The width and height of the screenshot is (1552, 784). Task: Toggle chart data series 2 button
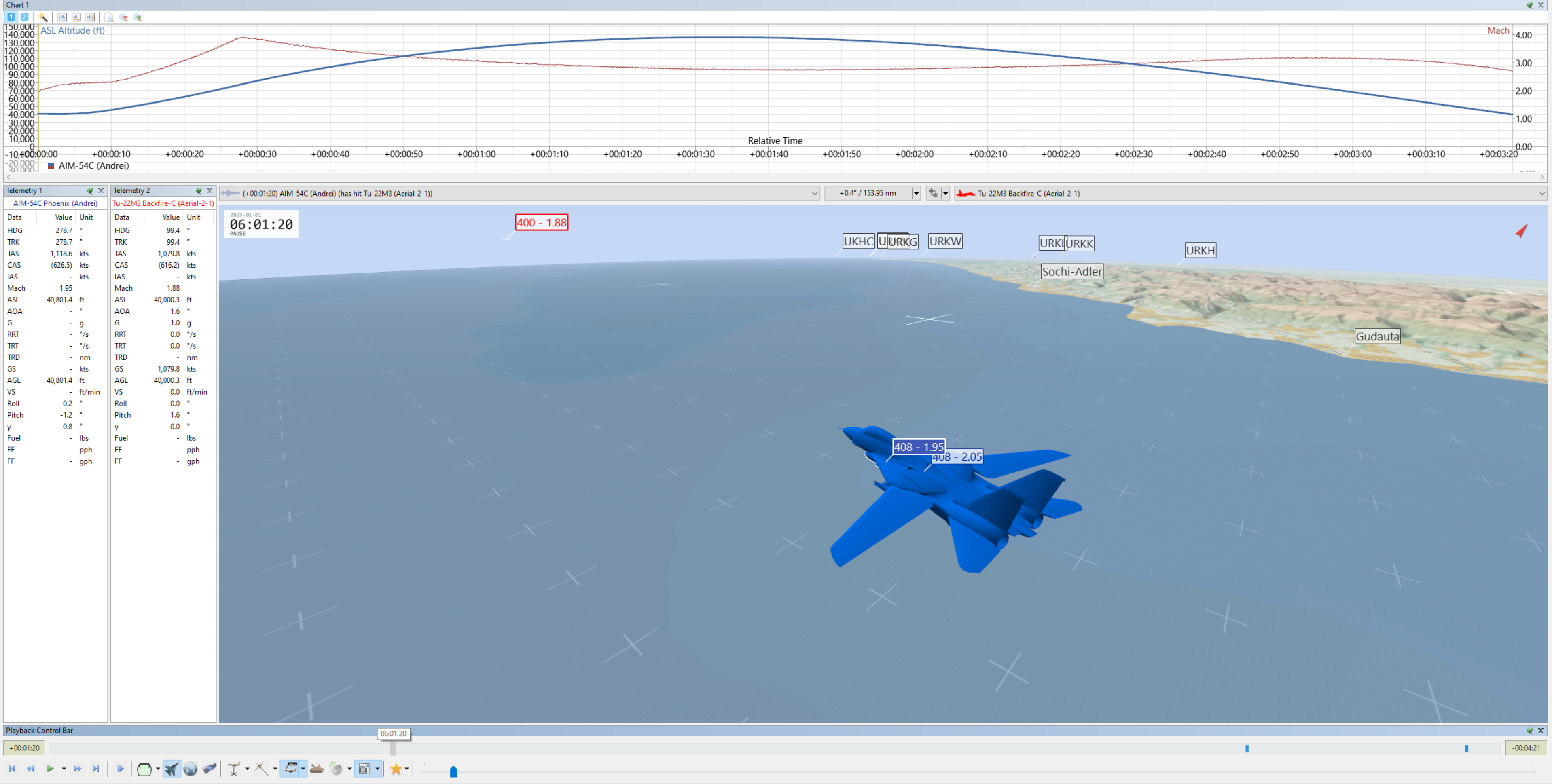(25, 17)
